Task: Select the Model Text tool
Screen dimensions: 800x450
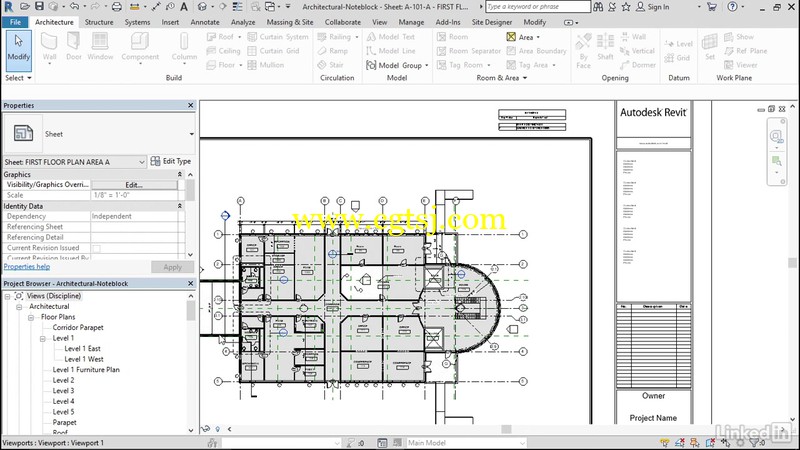Action: click(391, 37)
